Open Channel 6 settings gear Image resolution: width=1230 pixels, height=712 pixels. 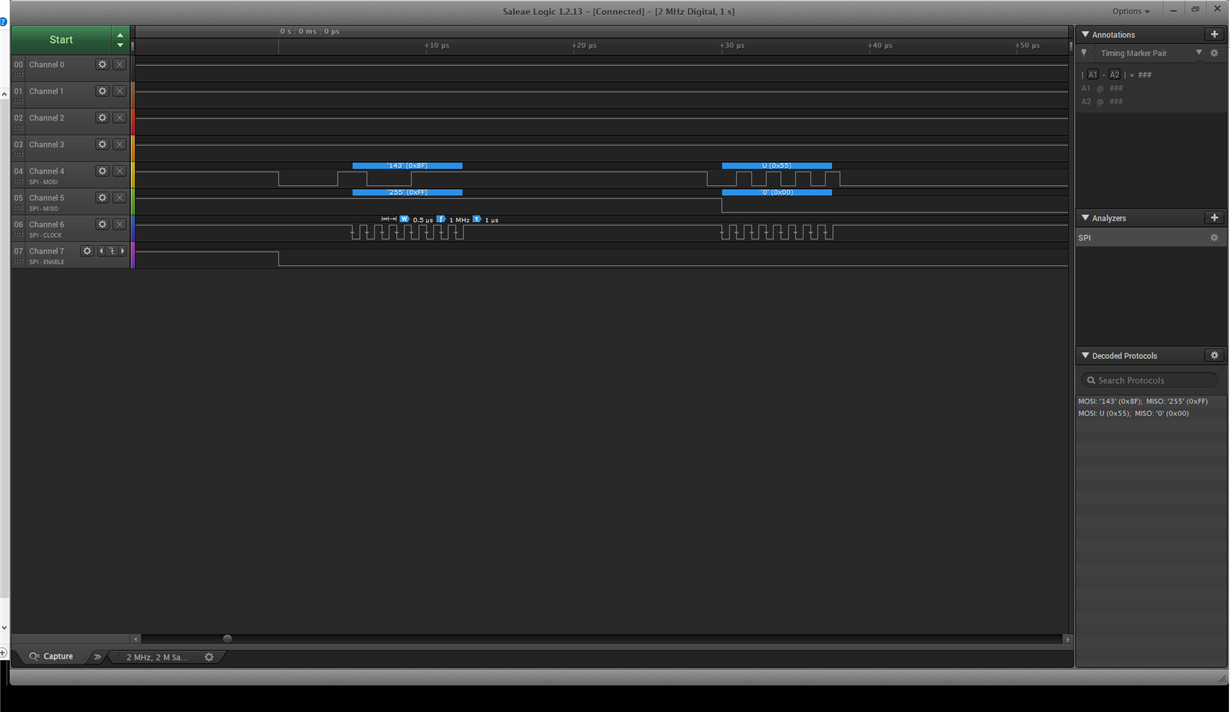click(102, 224)
